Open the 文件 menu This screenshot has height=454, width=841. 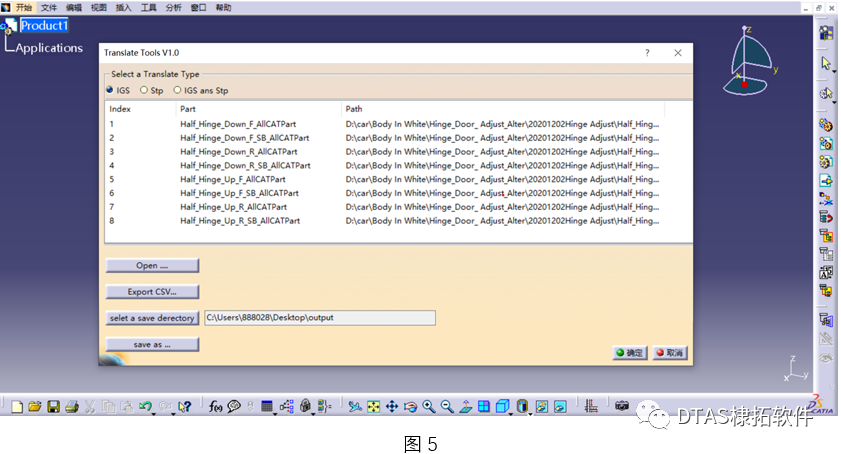[x=49, y=7]
